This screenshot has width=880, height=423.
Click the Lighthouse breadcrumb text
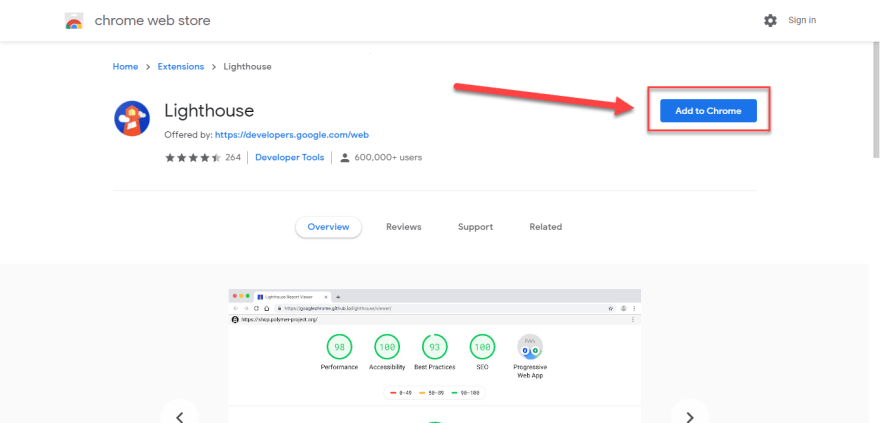pos(248,66)
